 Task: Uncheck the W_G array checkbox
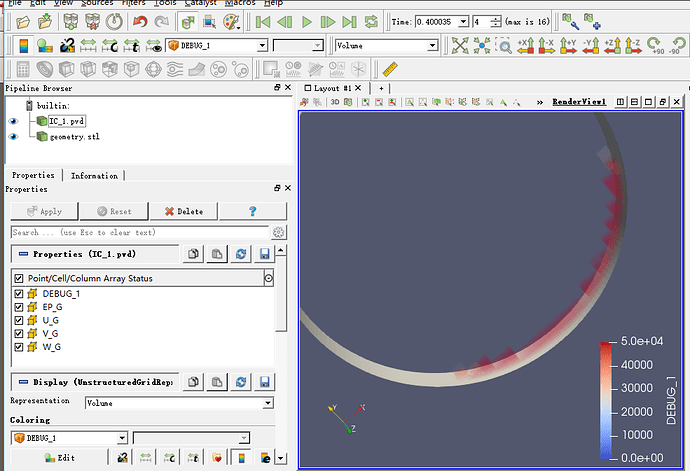pyautogui.click(x=19, y=346)
